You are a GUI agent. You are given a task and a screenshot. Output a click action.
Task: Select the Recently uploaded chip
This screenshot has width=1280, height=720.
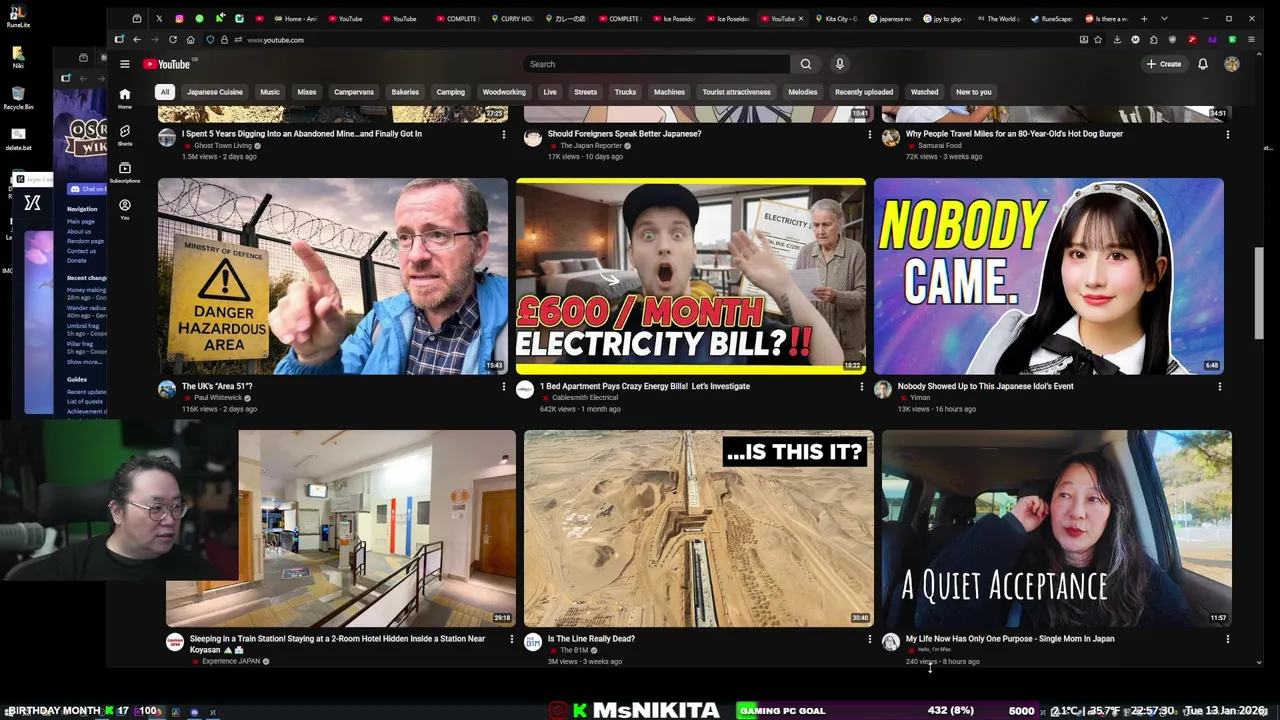[864, 92]
